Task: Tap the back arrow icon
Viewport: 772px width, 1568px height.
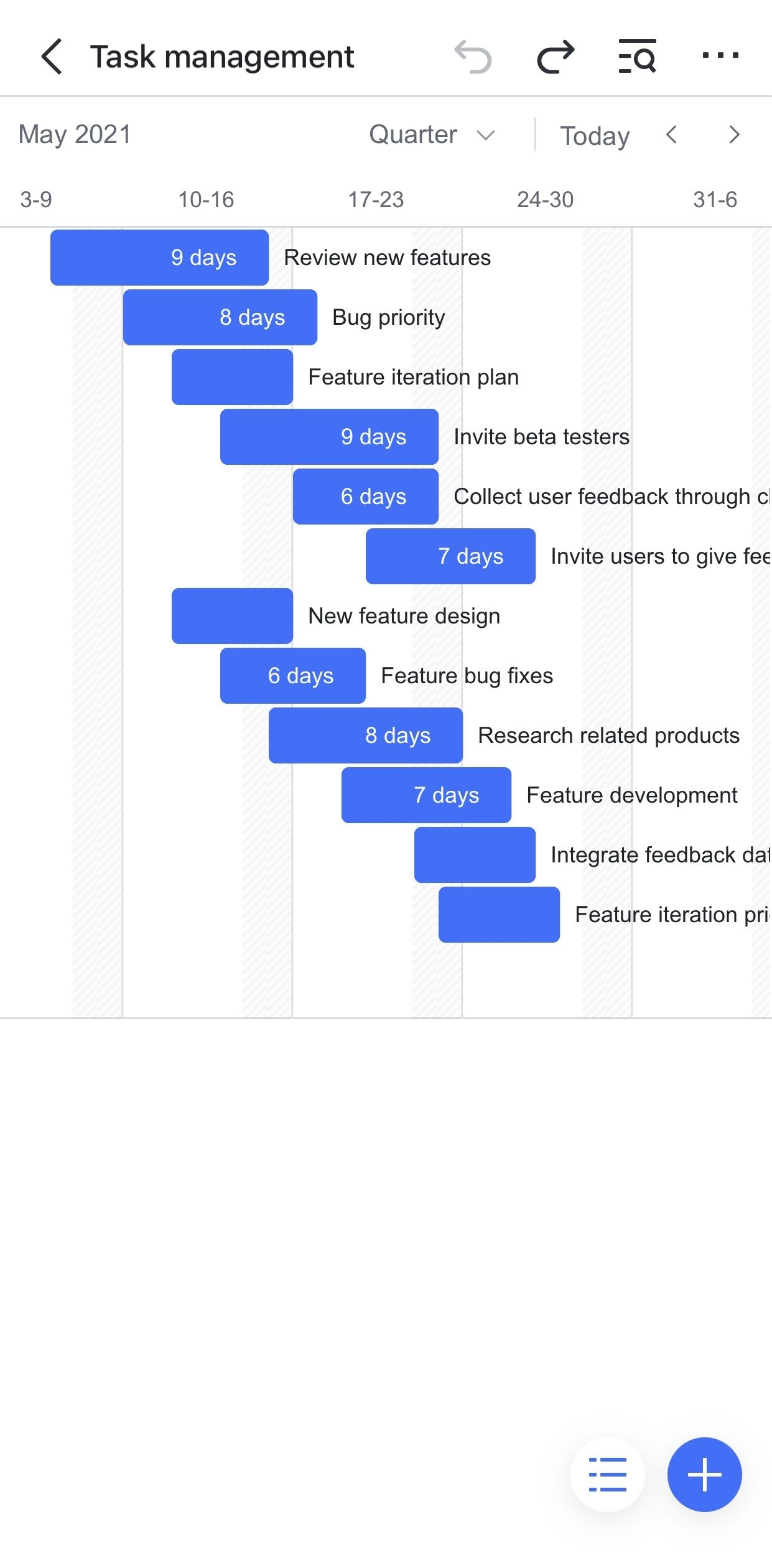Action: (52, 57)
